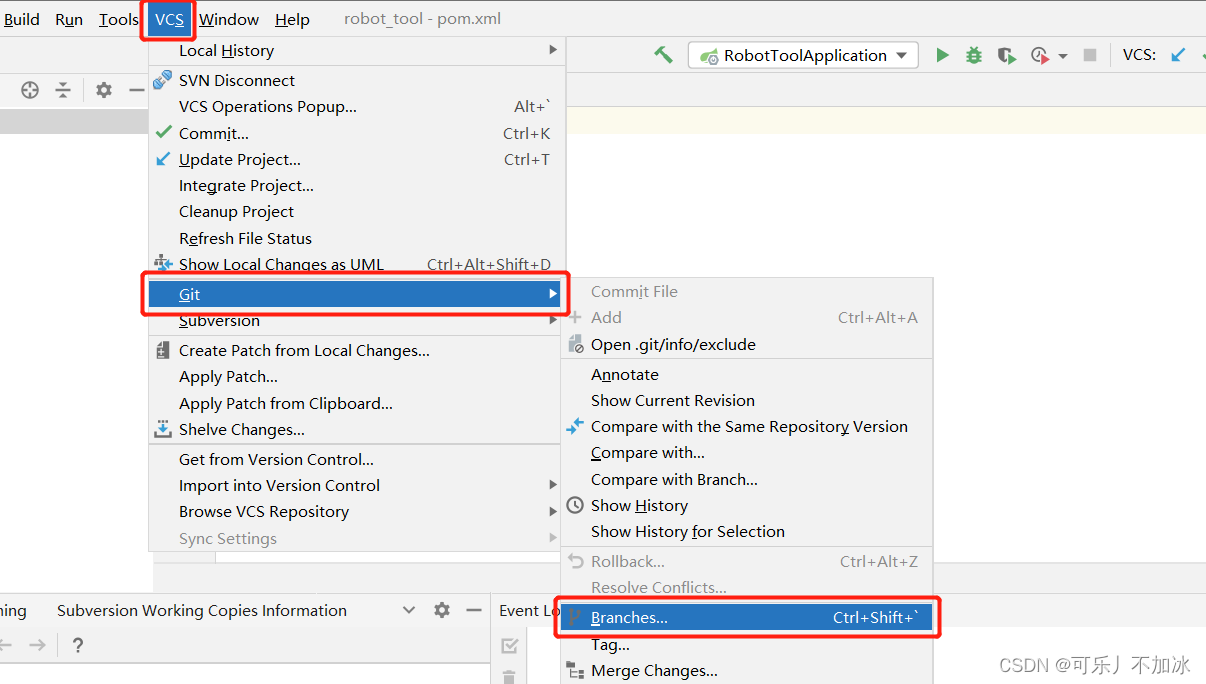This screenshot has height=684, width=1206.
Task: Select Tag... in Git submenu
Action: point(747,645)
